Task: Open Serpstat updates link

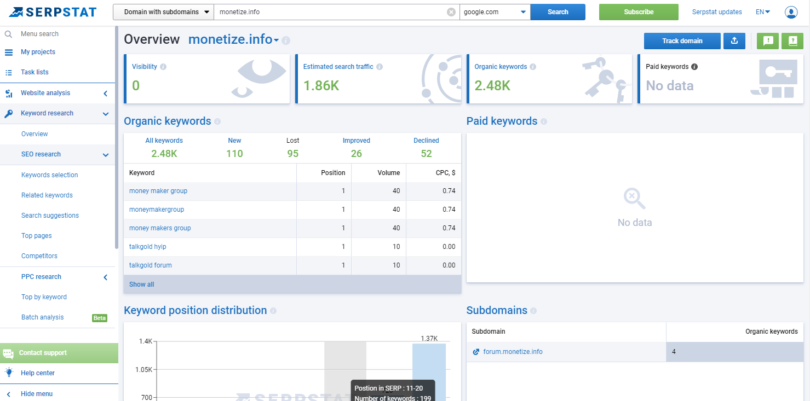Action: [x=717, y=12]
